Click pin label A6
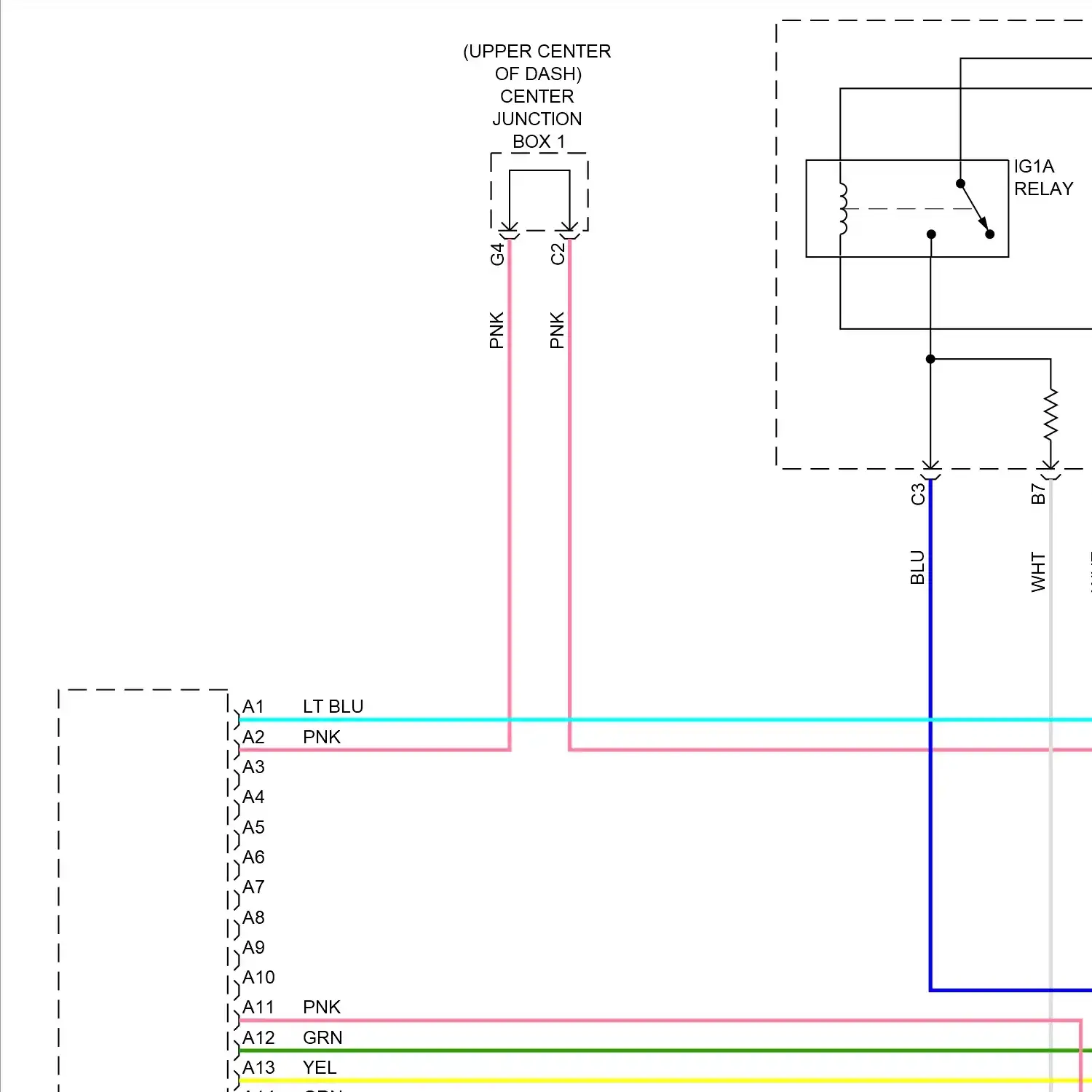This screenshot has width=1092, height=1092. click(253, 858)
